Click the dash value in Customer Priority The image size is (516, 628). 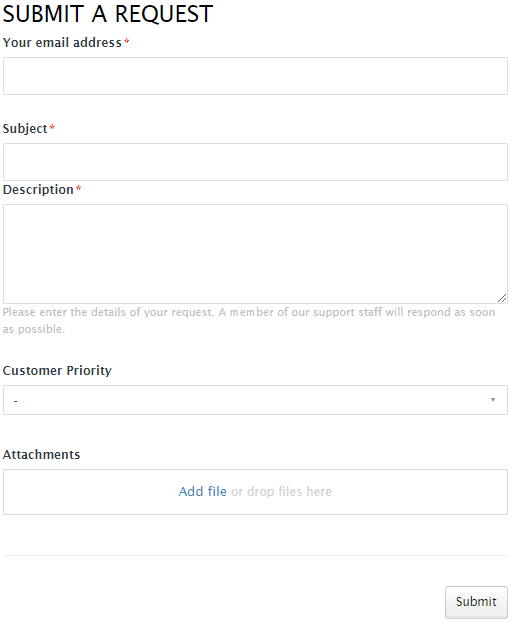click(16, 401)
